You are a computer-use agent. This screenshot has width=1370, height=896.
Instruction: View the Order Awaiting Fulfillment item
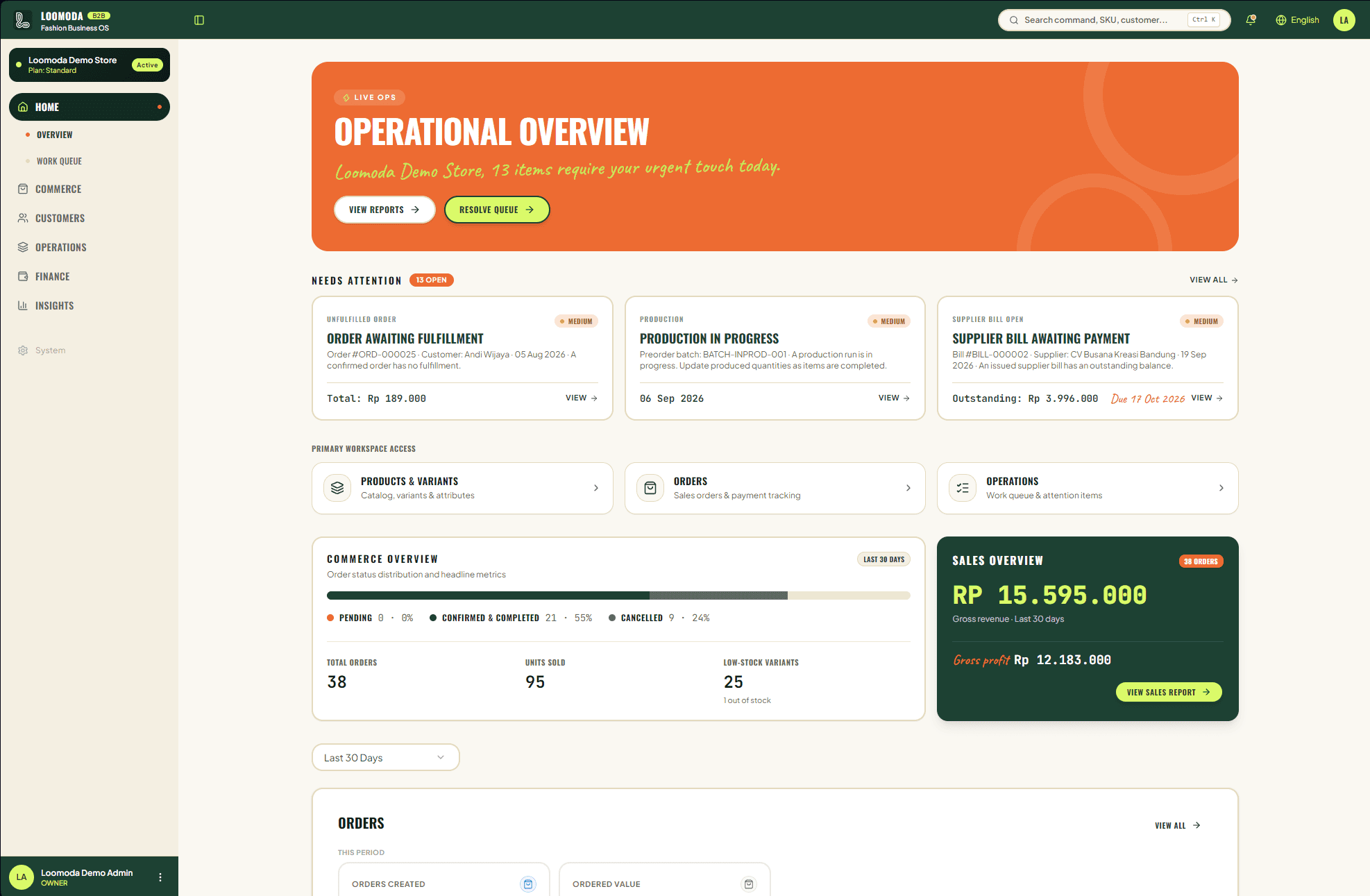(582, 398)
